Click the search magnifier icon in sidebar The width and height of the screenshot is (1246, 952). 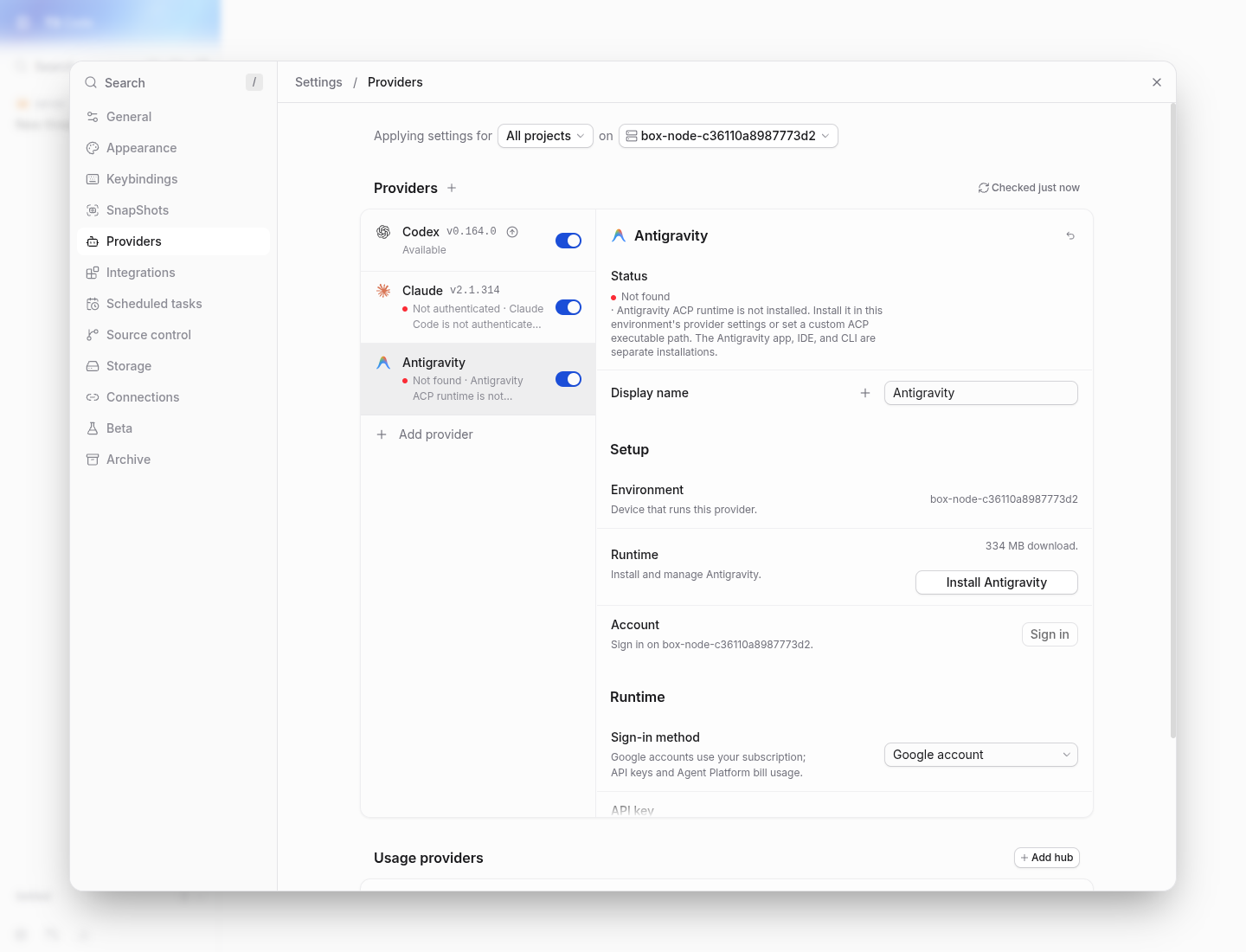pyautogui.click(x=91, y=82)
